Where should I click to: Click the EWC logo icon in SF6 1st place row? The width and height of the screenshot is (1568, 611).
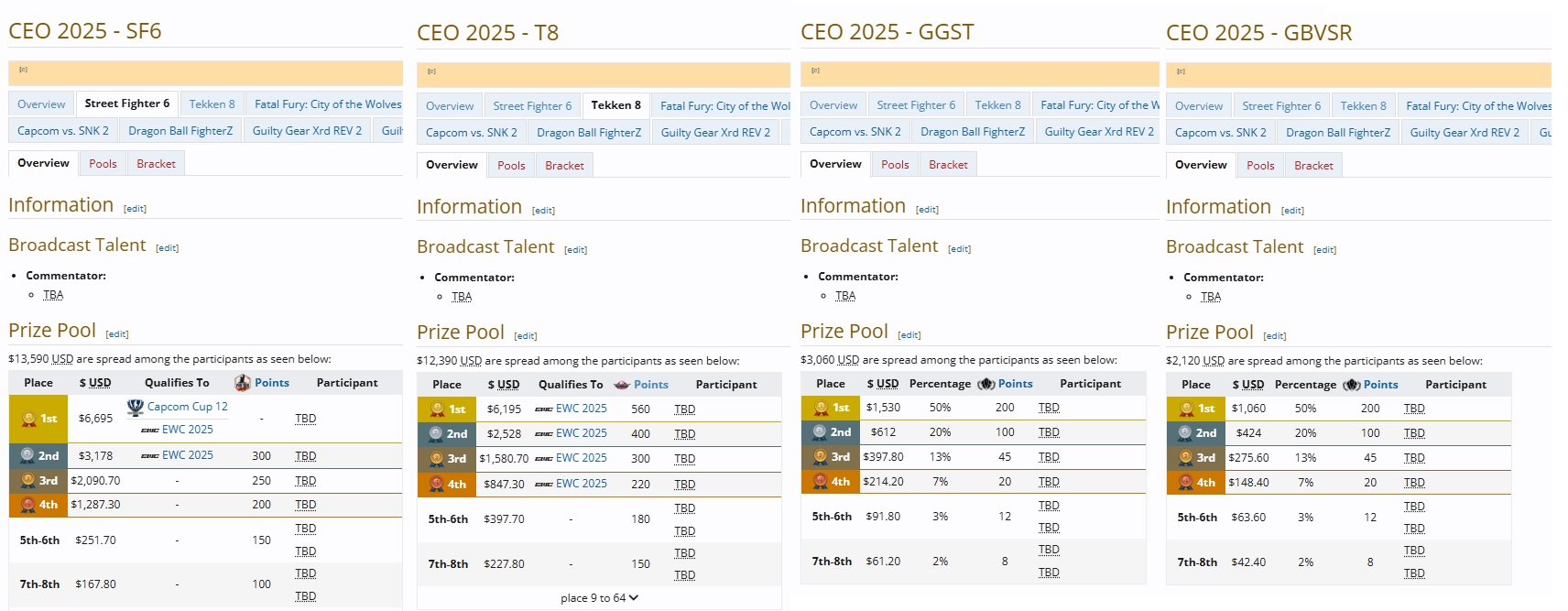150,430
